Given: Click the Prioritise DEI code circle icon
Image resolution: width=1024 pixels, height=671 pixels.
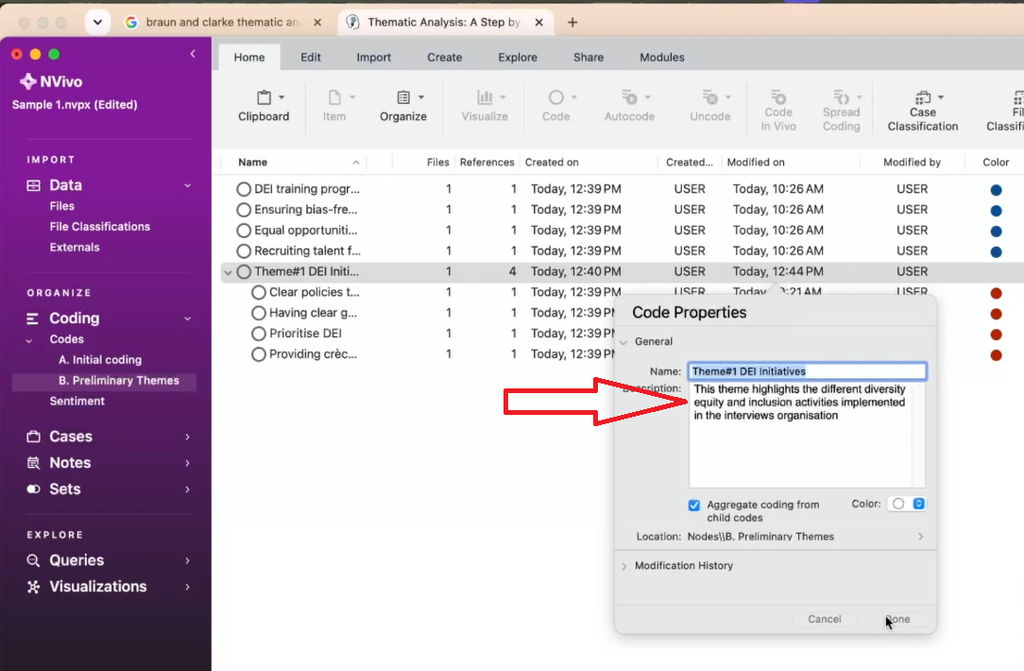Looking at the screenshot, I should coord(259,334).
